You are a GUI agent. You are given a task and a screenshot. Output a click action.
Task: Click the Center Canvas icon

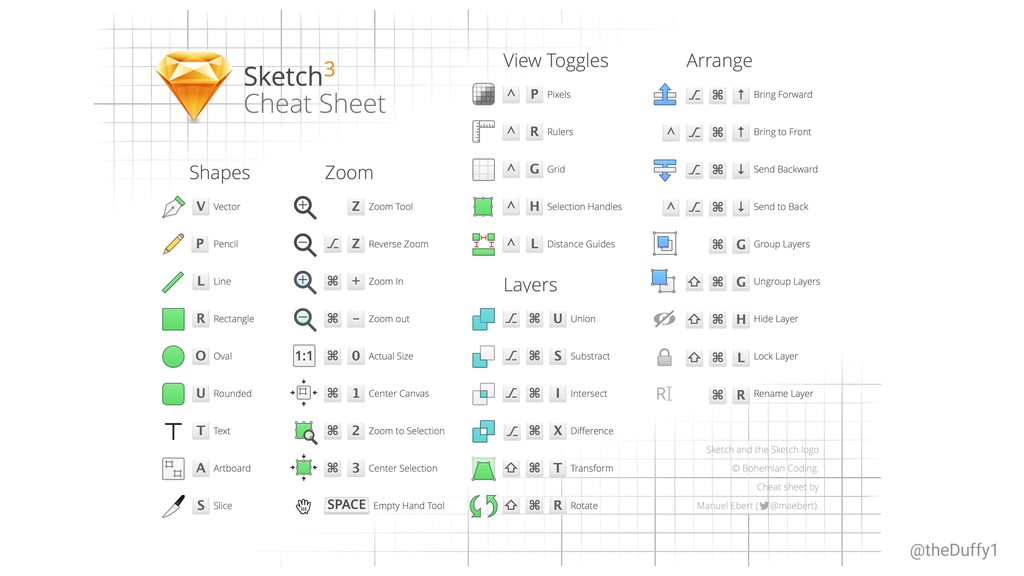304,393
